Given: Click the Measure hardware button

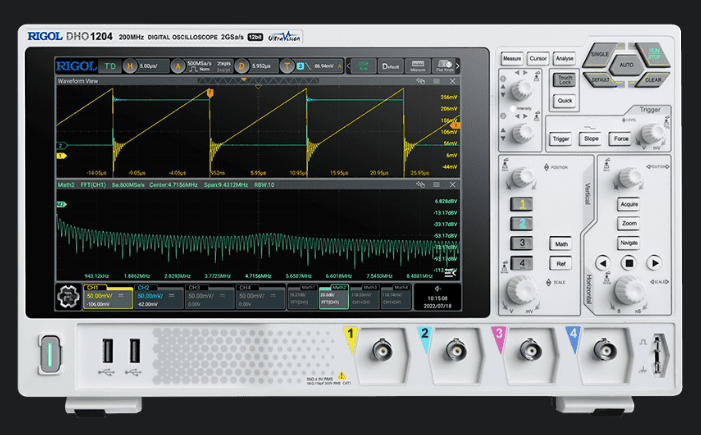Looking at the screenshot, I should pos(512,59).
